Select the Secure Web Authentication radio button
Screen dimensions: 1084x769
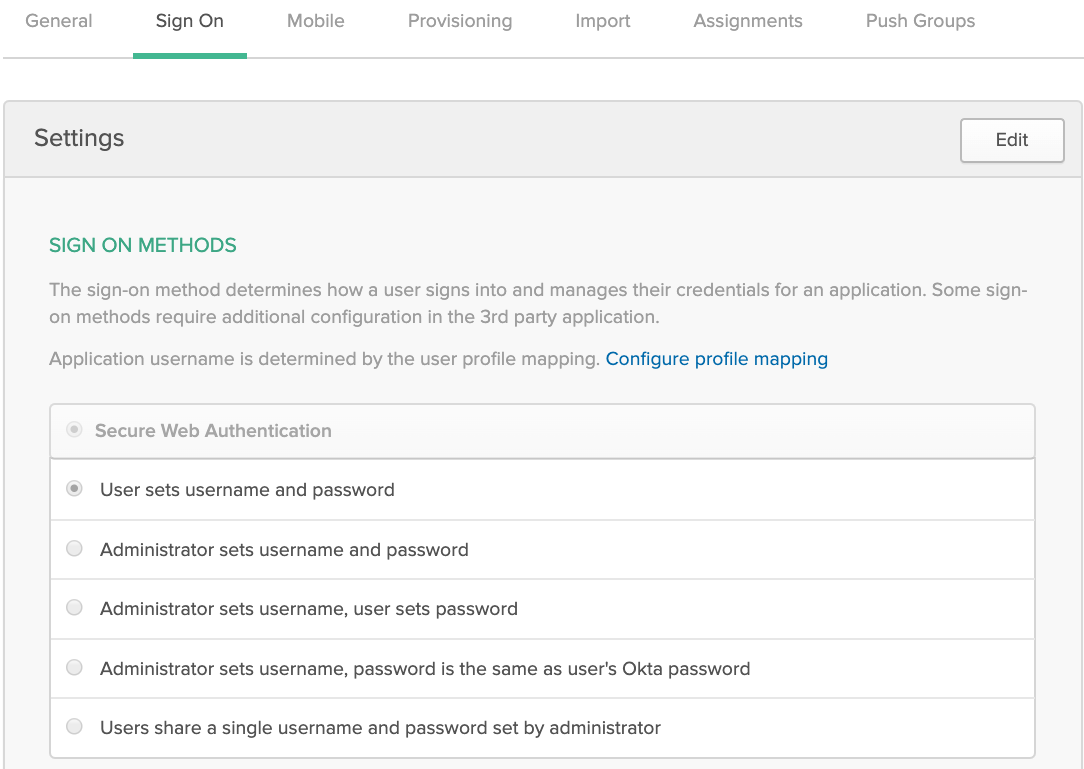(74, 429)
